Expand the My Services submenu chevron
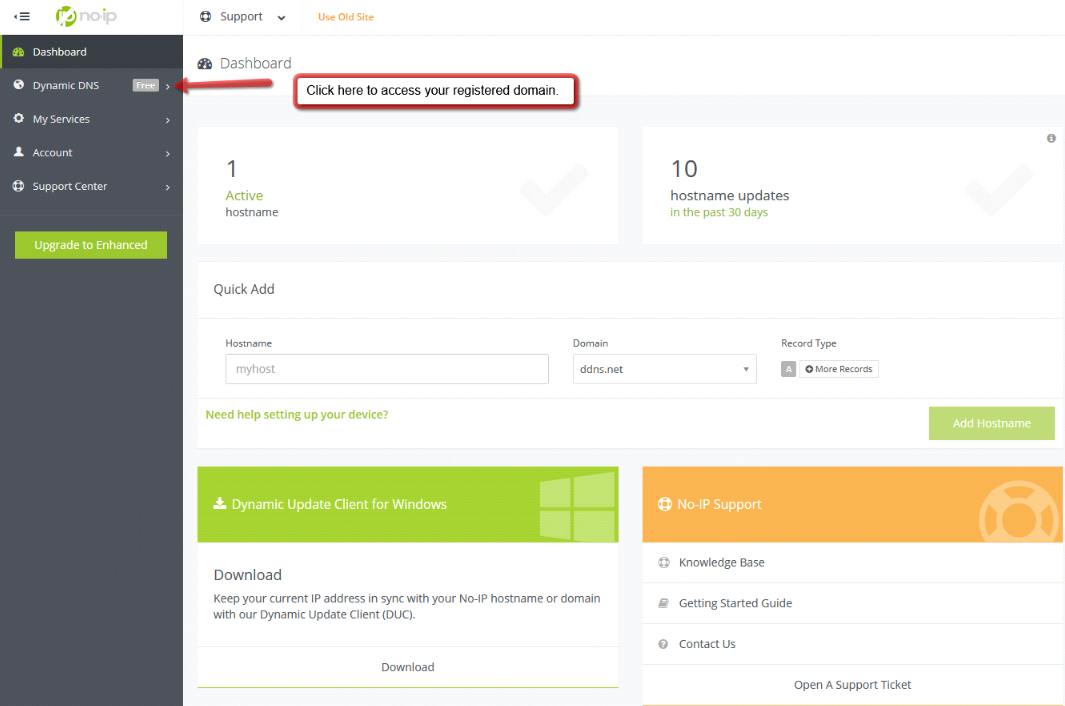The height and width of the screenshot is (706, 1065). [167, 120]
